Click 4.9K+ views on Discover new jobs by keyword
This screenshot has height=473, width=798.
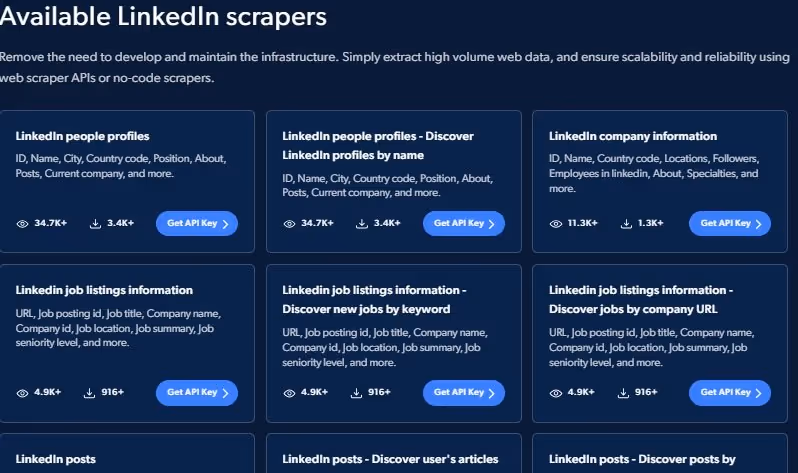[314, 392]
